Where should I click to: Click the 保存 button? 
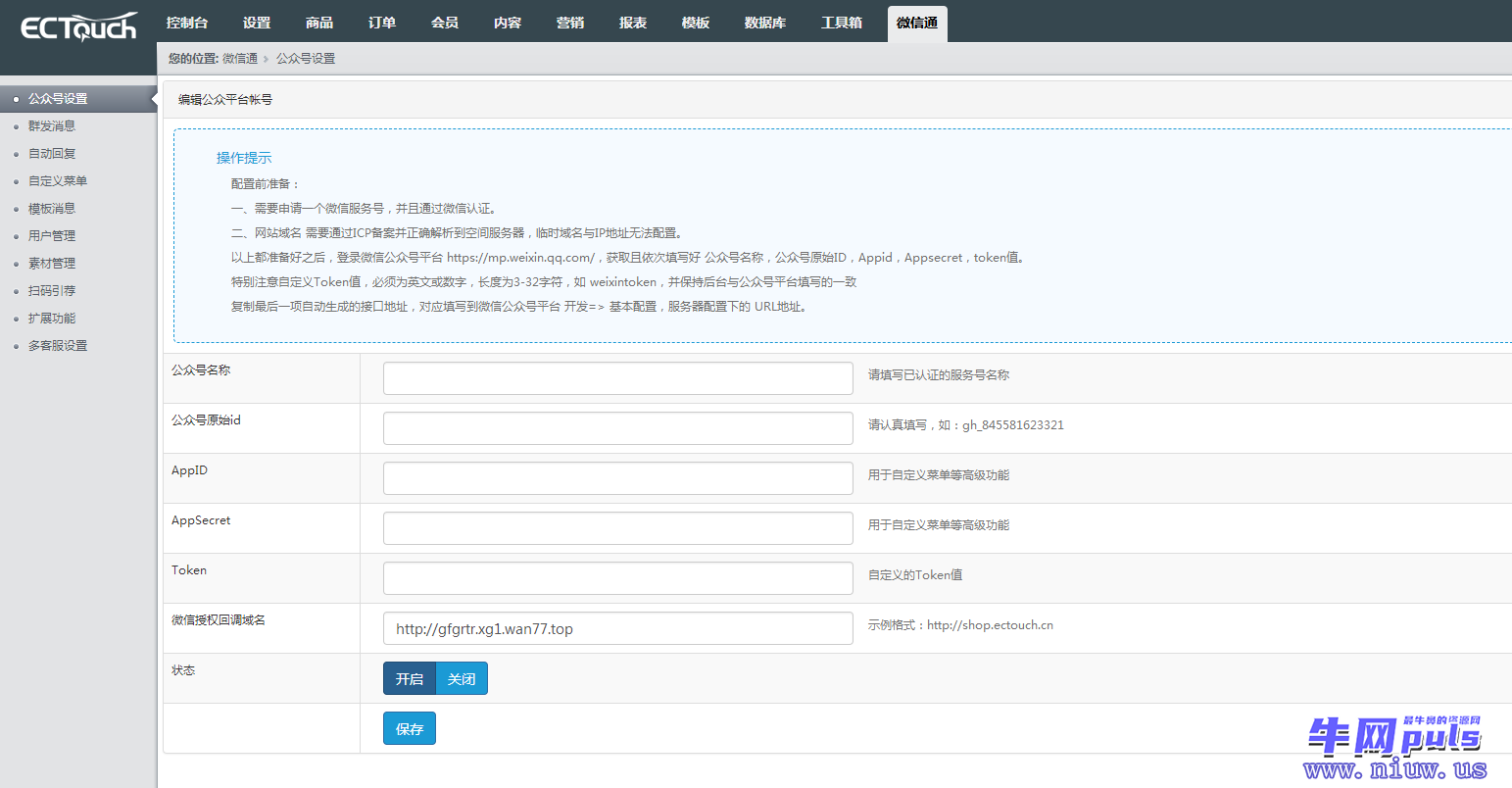click(410, 728)
